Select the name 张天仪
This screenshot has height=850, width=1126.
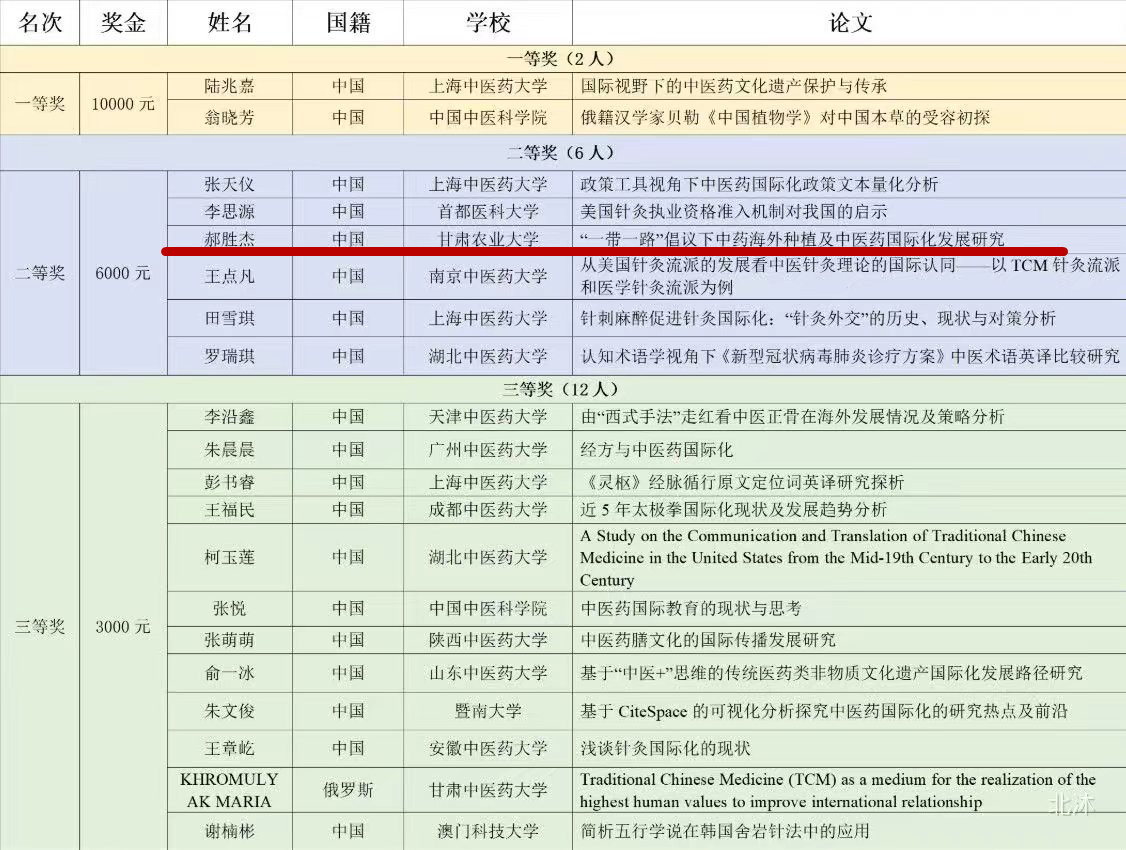tap(230, 185)
